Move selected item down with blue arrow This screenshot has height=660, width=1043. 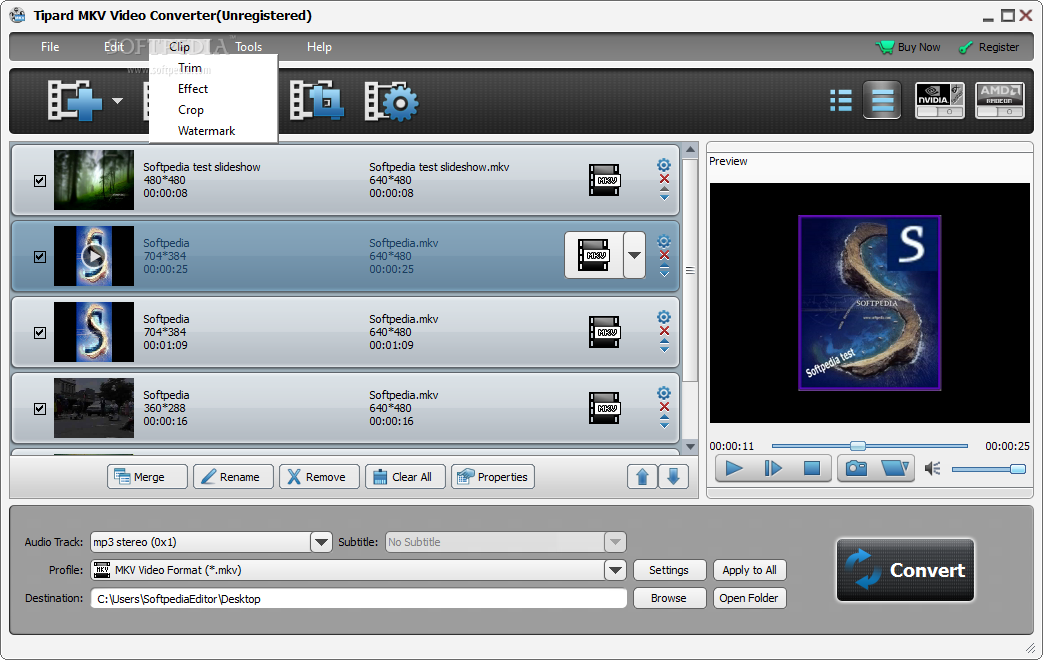(x=673, y=476)
